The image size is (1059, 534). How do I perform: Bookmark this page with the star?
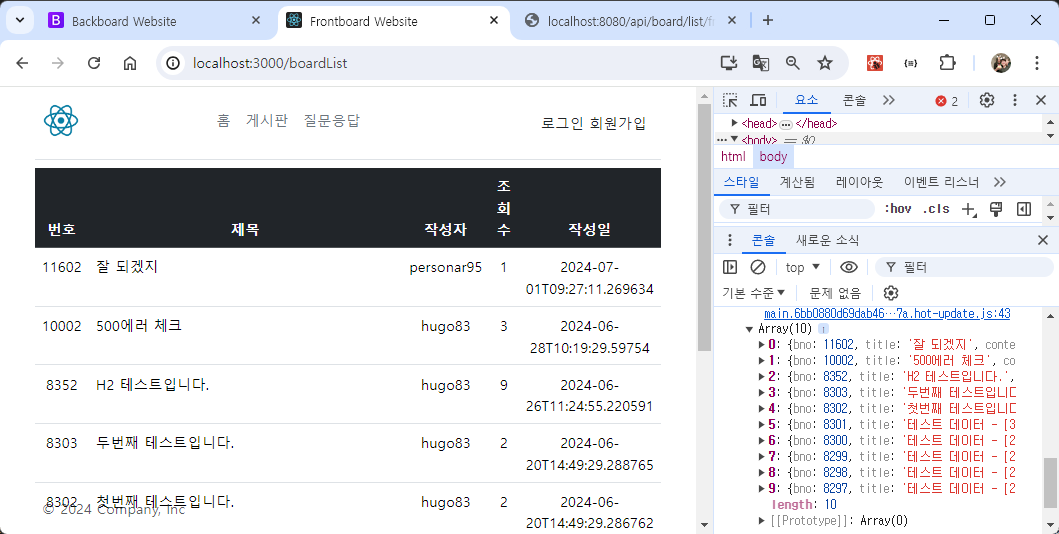pyautogui.click(x=825, y=63)
